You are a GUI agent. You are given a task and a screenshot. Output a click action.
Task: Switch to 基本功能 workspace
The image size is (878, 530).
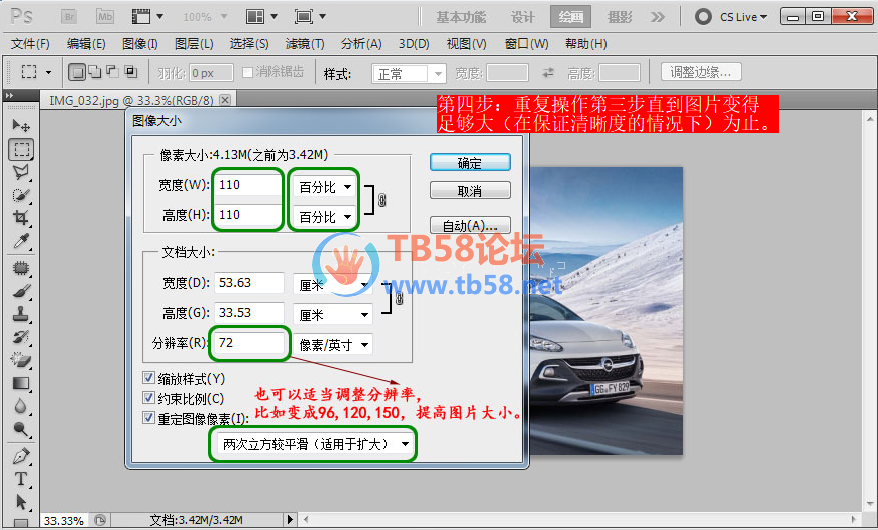[x=461, y=17]
